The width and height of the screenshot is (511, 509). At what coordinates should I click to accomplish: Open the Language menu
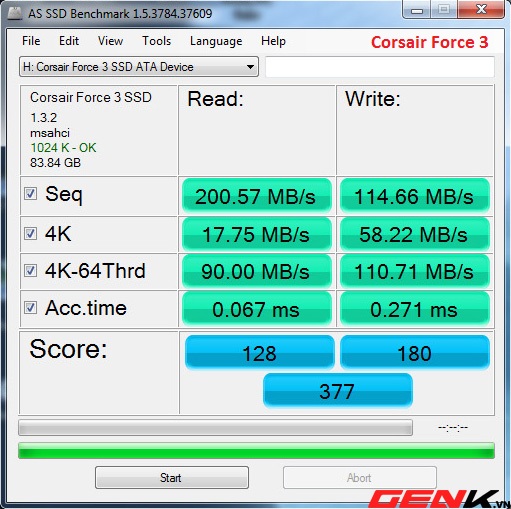[x=216, y=41]
